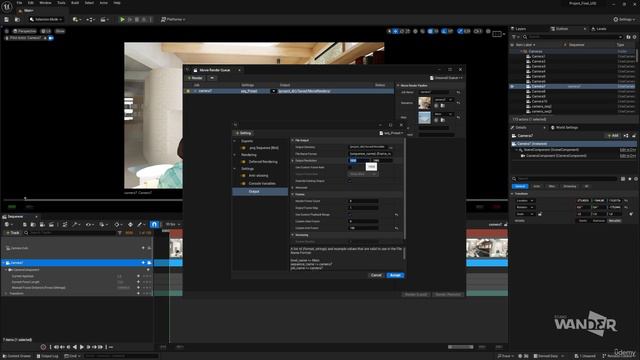This screenshot has width=640, height=360.
Task: Open the Perspective viewport mode menu
Action: [x=24, y=31]
